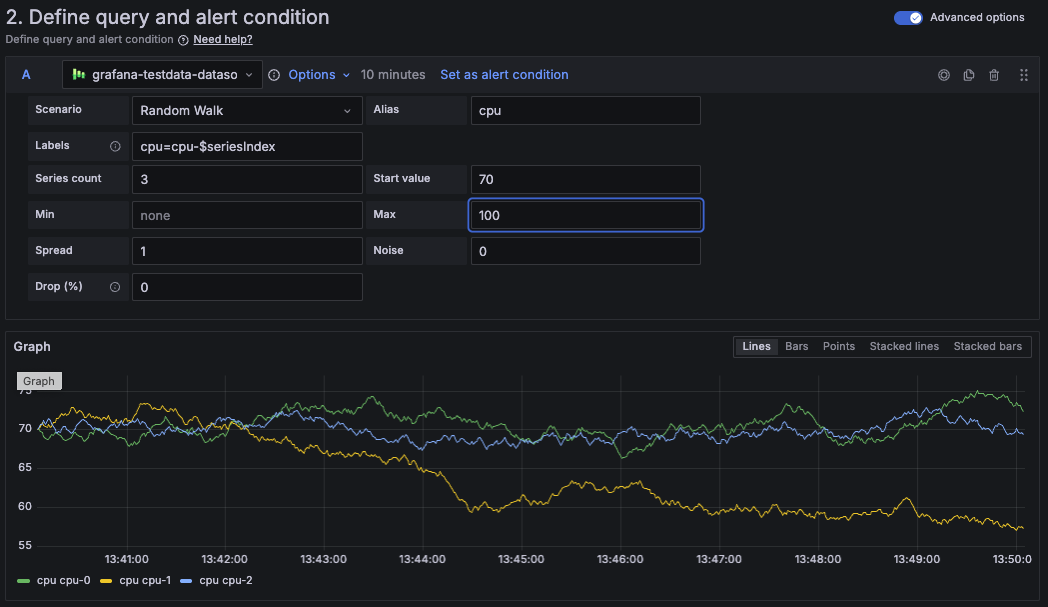Click the Labels field info icon
The image size is (1048, 607).
tap(115, 146)
